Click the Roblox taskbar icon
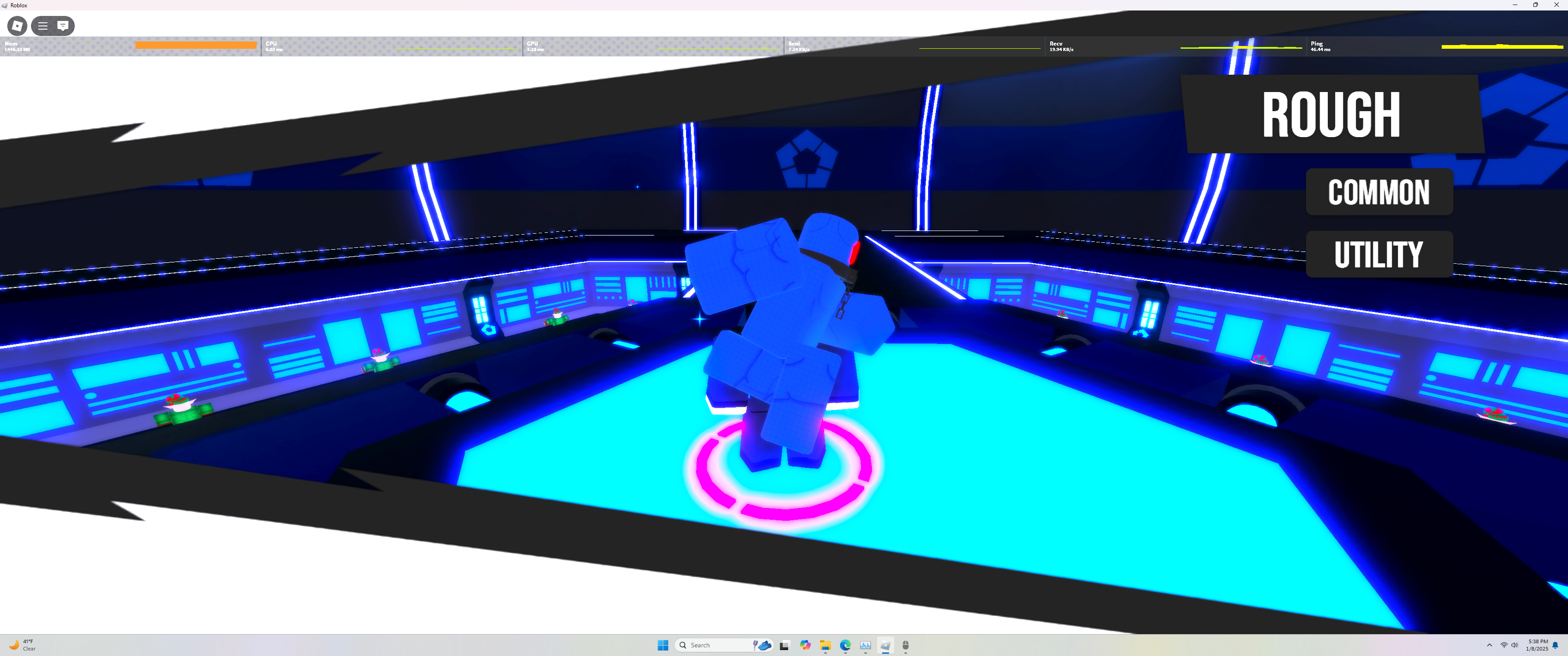 [x=885, y=645]
